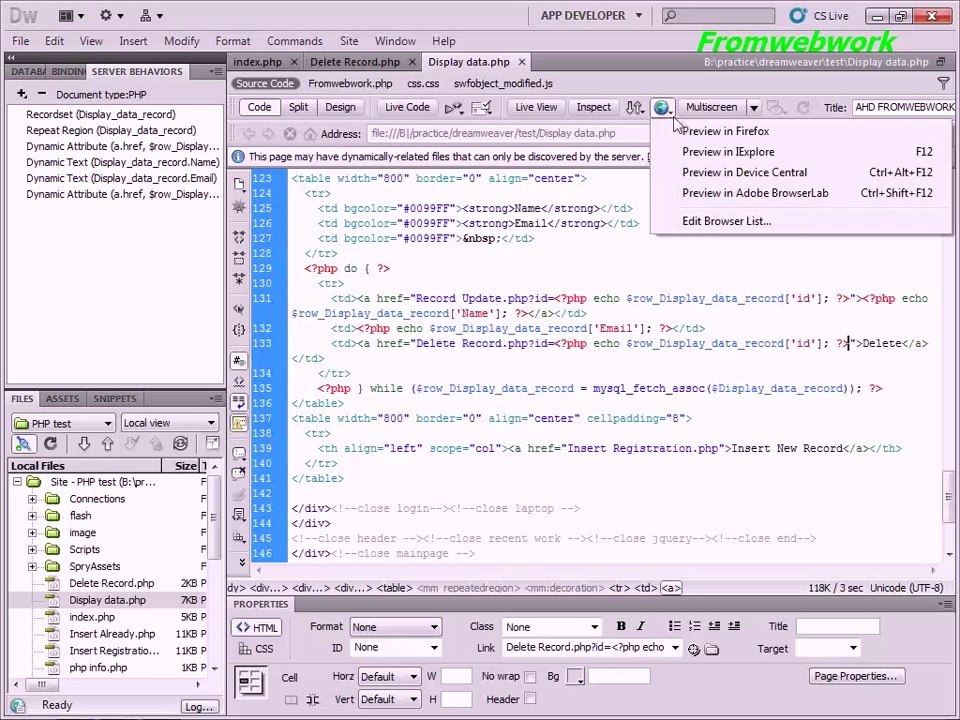Expand Files panel to show sites
Image resolution: width=960 pixels, height=720 pixels.
tap(212, 443)
